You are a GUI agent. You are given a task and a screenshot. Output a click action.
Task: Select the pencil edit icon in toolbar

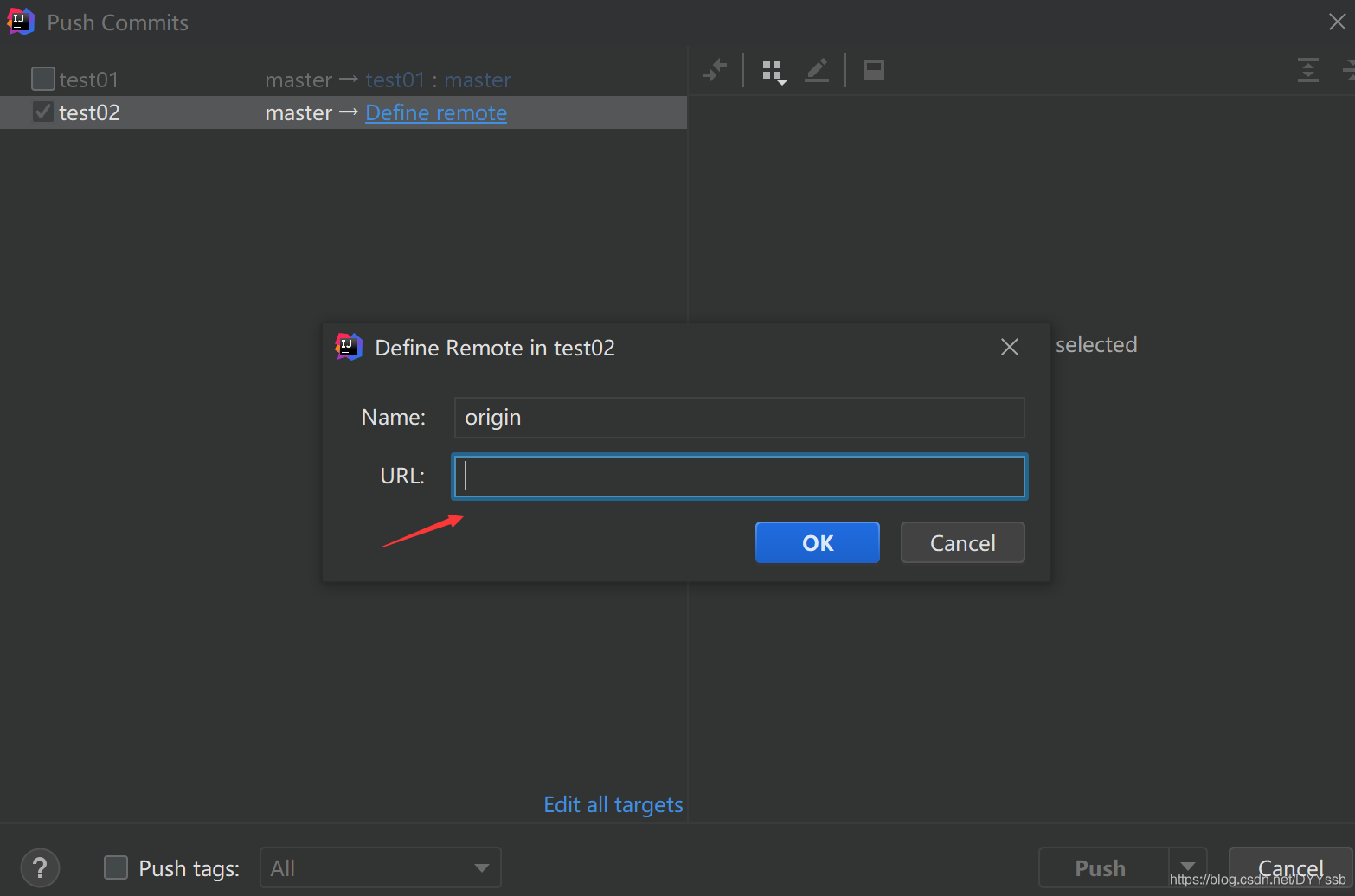click(816, 69)
